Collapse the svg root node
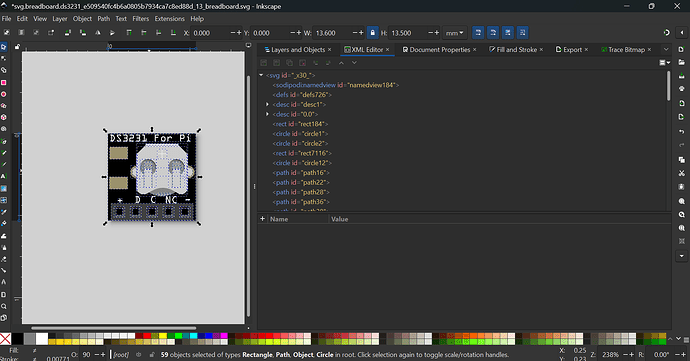Screen dimensions: 690x361 [261, 75]
